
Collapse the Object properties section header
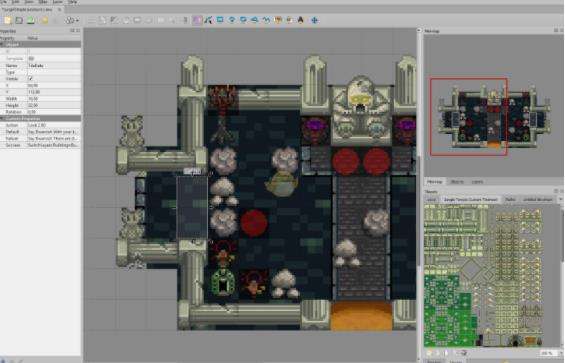pyautogui.click(x=40, y=44)
